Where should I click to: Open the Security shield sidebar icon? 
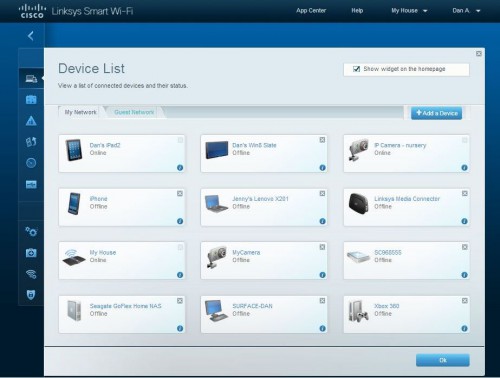pyautogui.click(x=31, y=295)
